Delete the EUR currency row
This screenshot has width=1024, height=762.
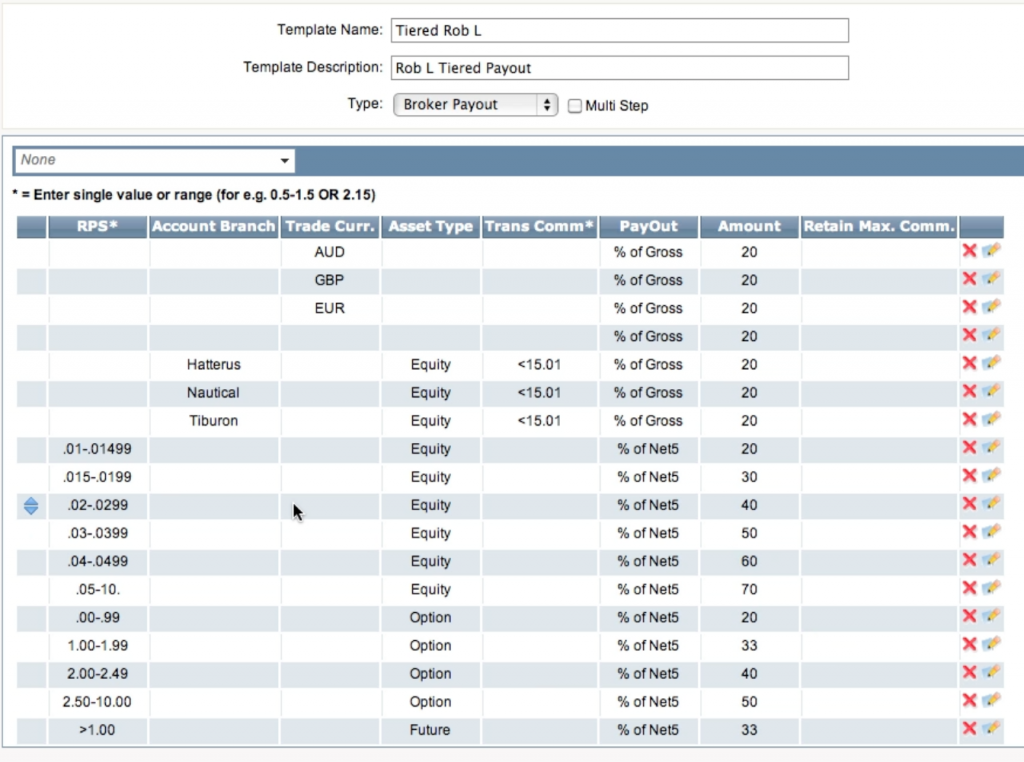(969, 308)
